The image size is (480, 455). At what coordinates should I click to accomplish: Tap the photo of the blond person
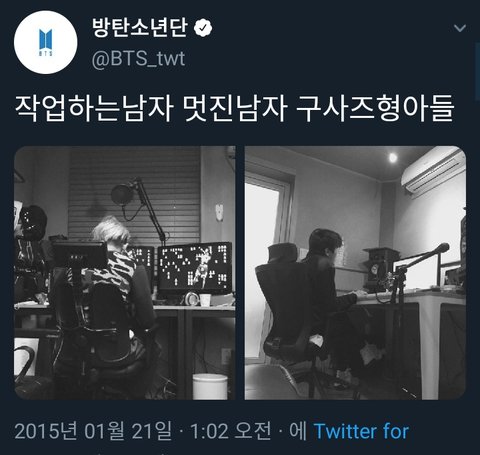coord(125,273)
